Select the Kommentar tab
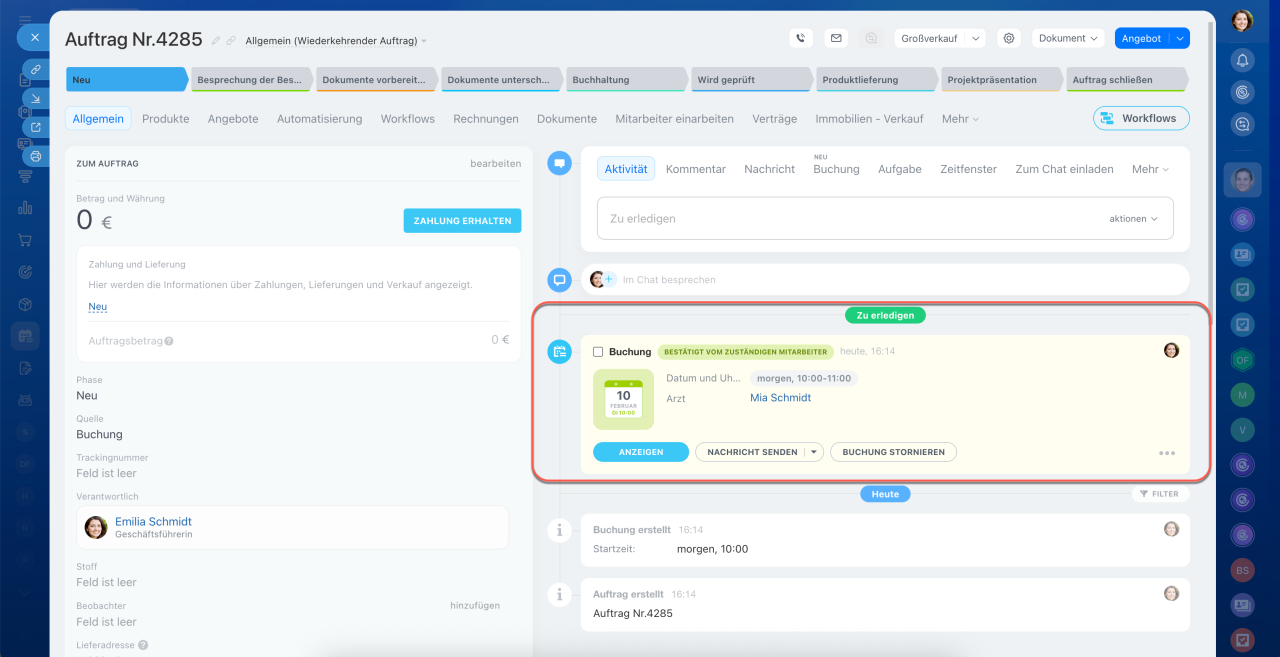Viewport: 1280px width, 657px height. point(695,169)
